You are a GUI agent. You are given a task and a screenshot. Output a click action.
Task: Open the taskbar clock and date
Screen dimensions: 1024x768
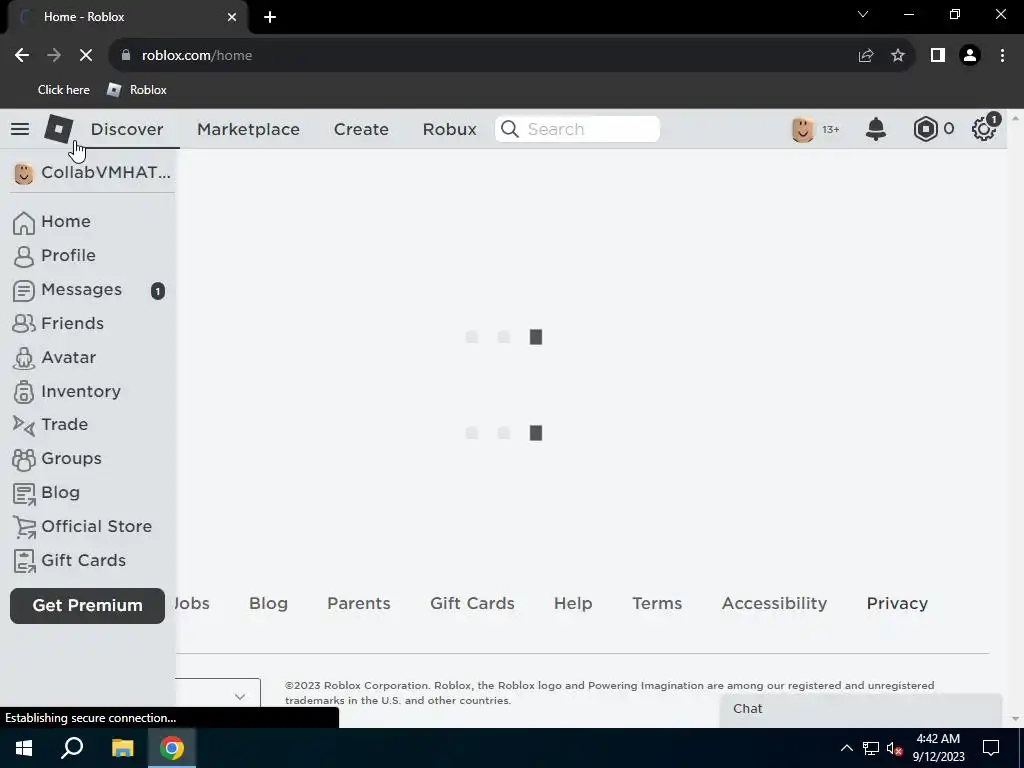tap(938, 748)
